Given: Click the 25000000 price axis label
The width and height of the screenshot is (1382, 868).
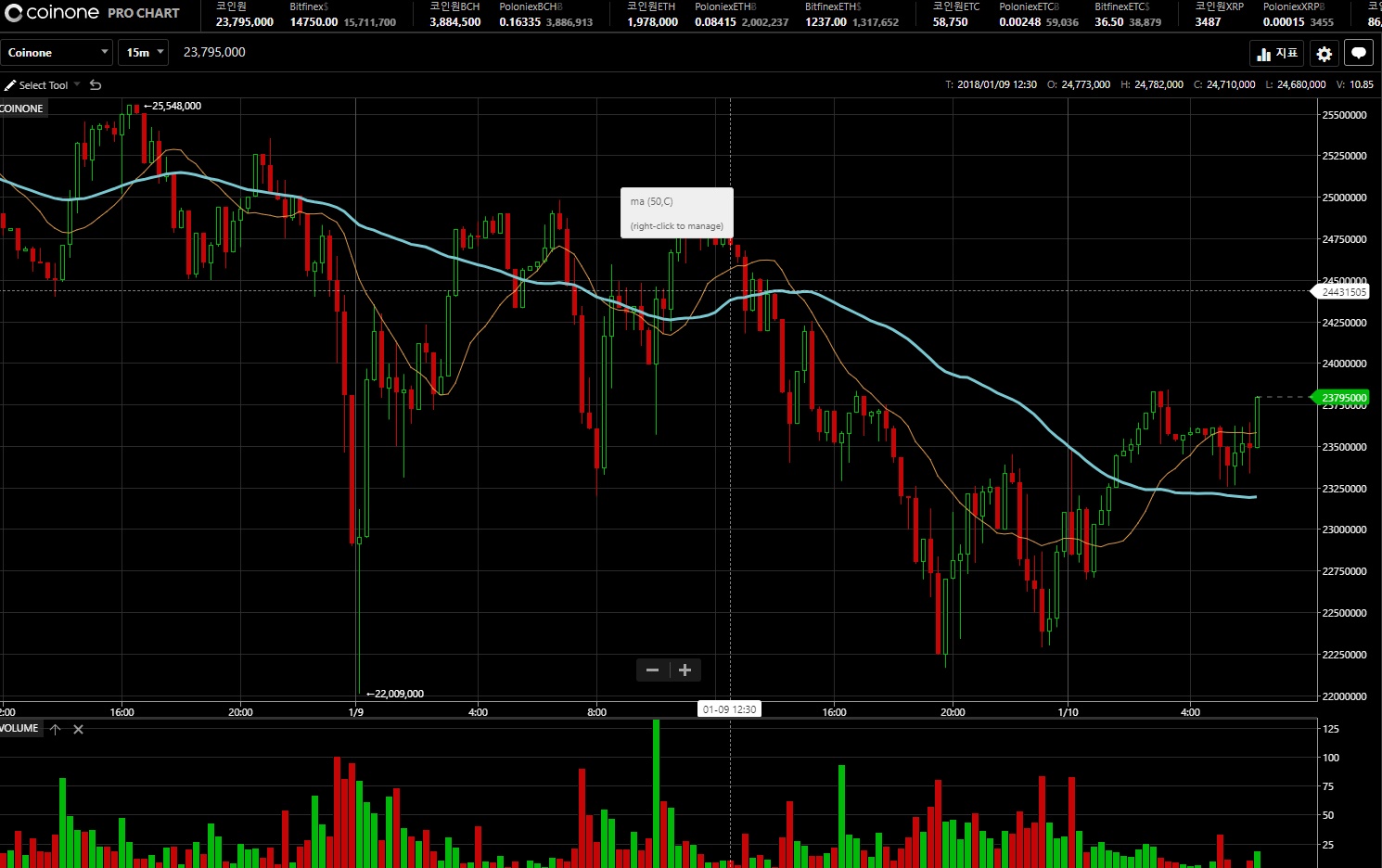Looking at the screenshot, I should [1344, 198].
